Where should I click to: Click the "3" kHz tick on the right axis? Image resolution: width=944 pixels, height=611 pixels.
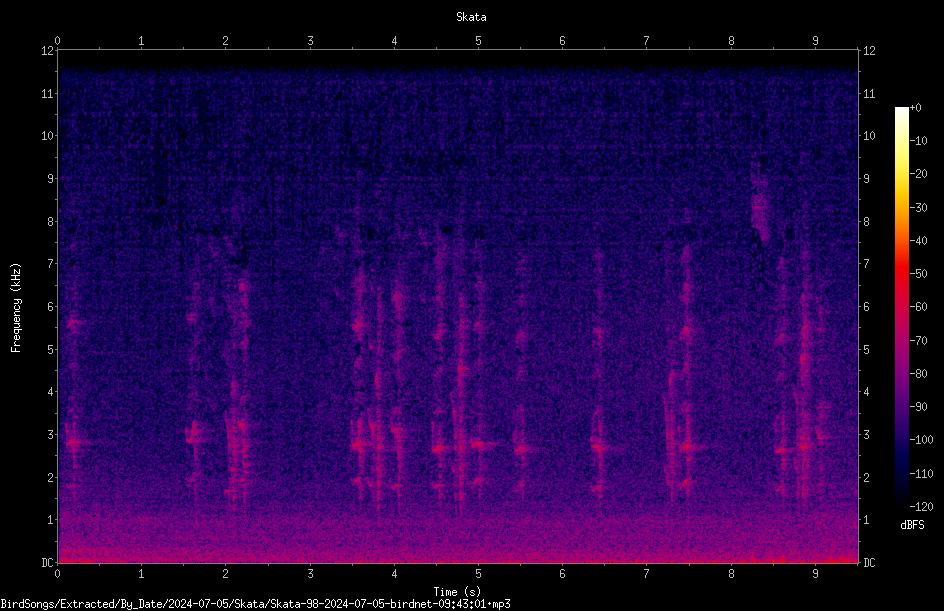[866, 435]
